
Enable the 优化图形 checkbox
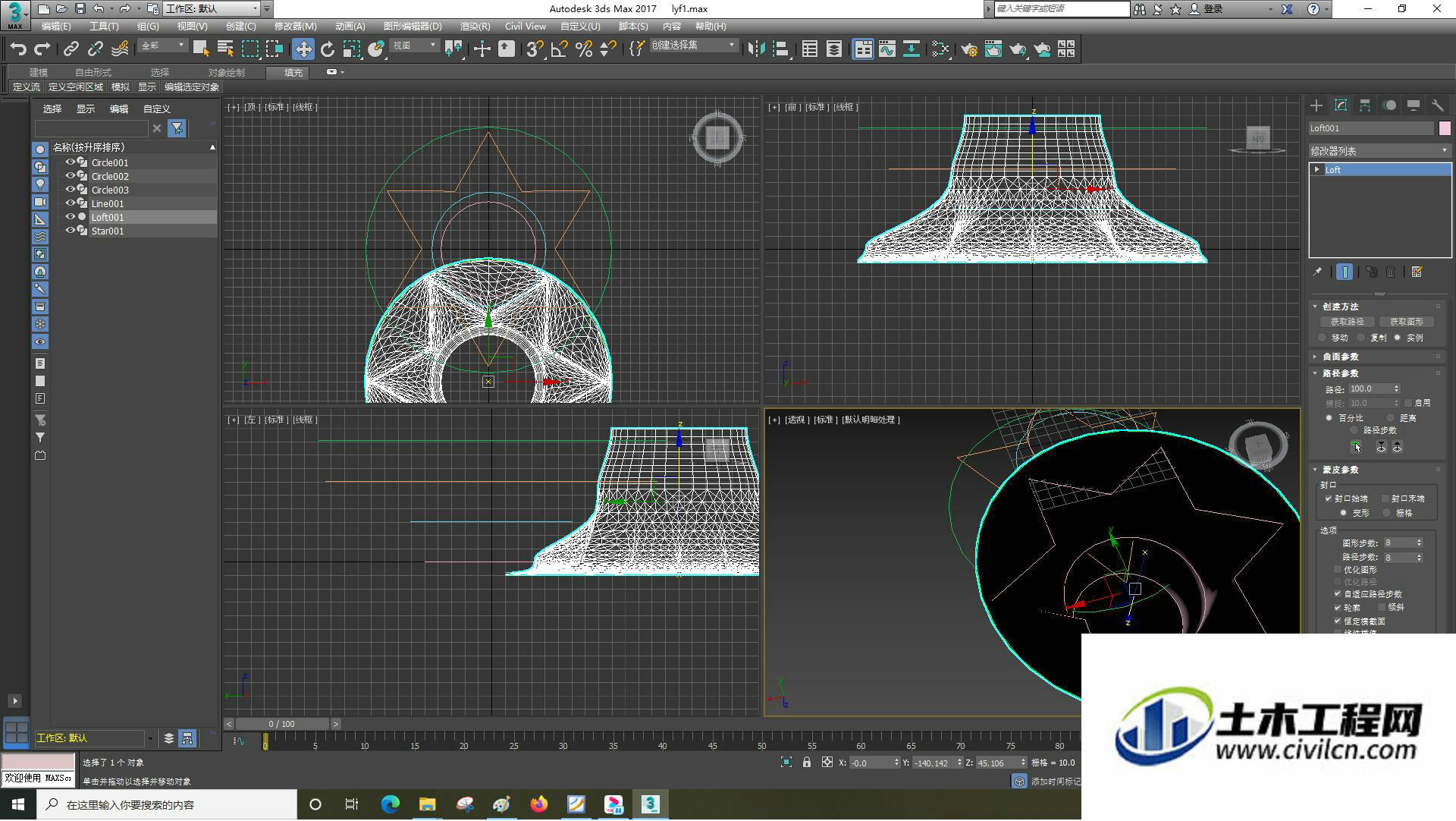coord(1338,570)
